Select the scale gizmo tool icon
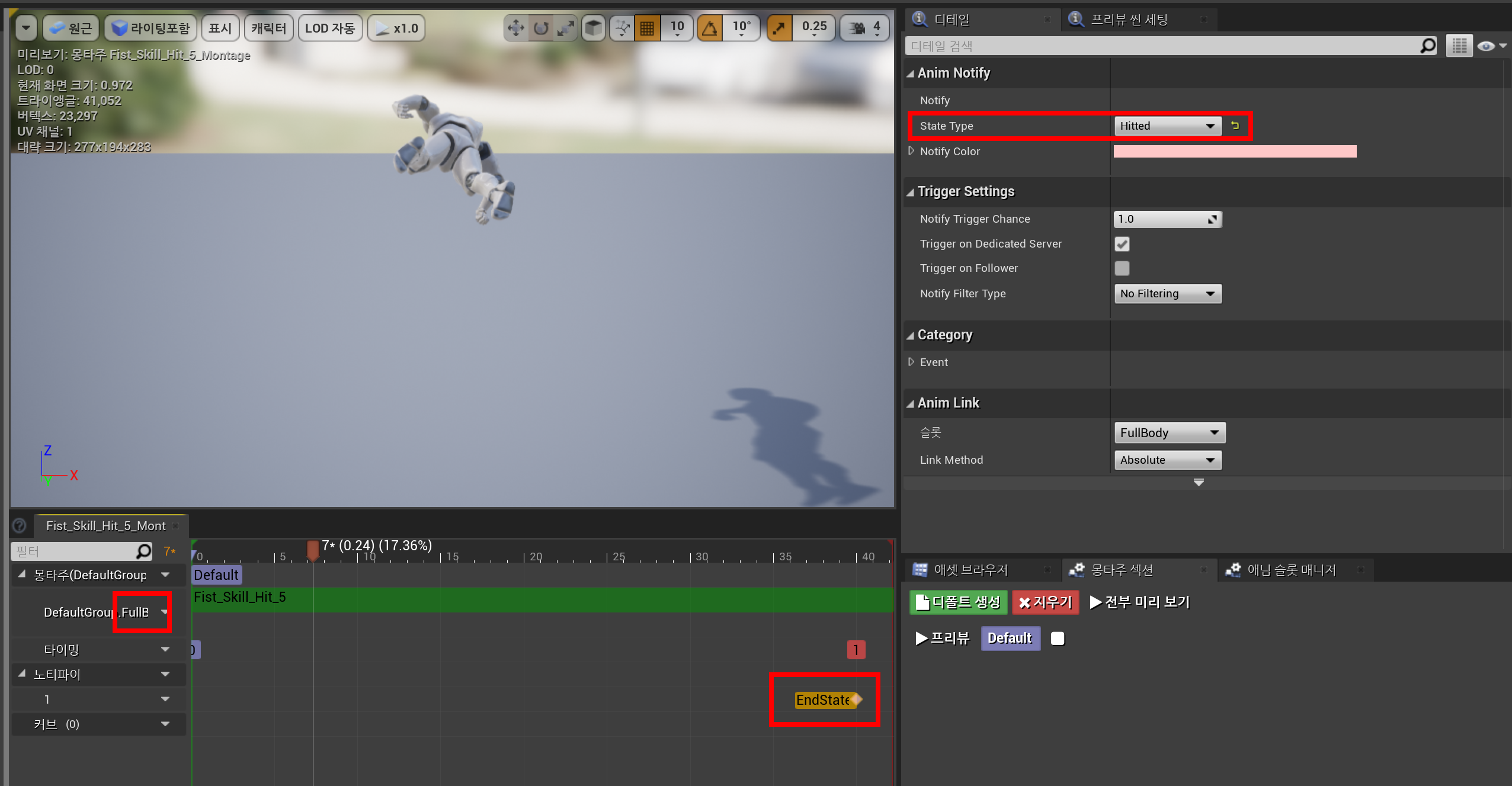The width and height of the screenshot is (1512, 786). (566, 28)
